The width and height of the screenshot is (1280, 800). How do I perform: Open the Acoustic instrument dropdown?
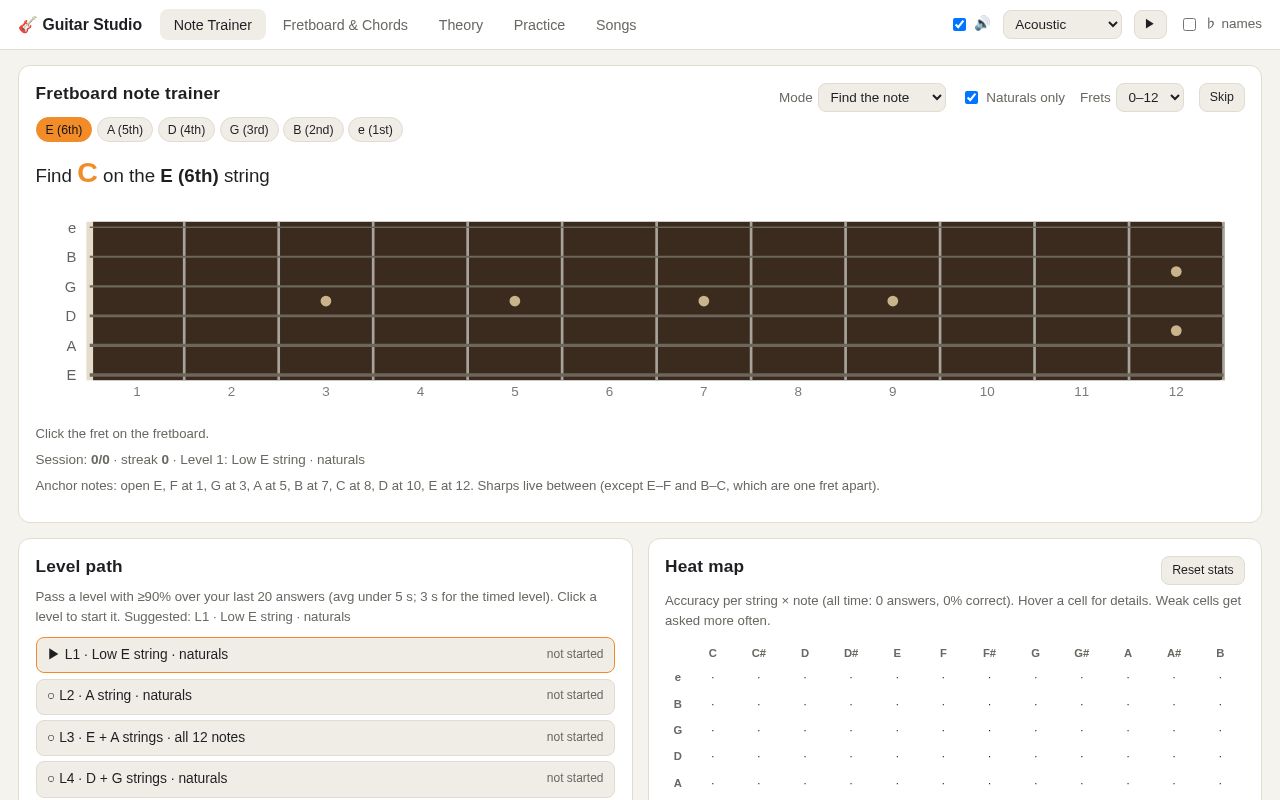click(x=1062, y=24)
